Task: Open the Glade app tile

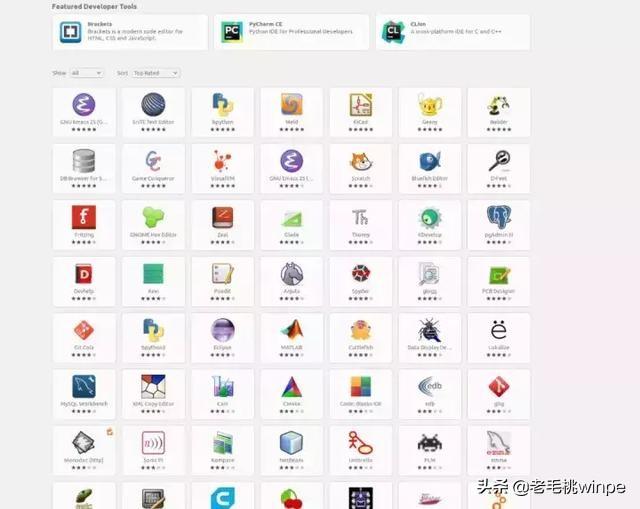Action: (x=291, y=224)
